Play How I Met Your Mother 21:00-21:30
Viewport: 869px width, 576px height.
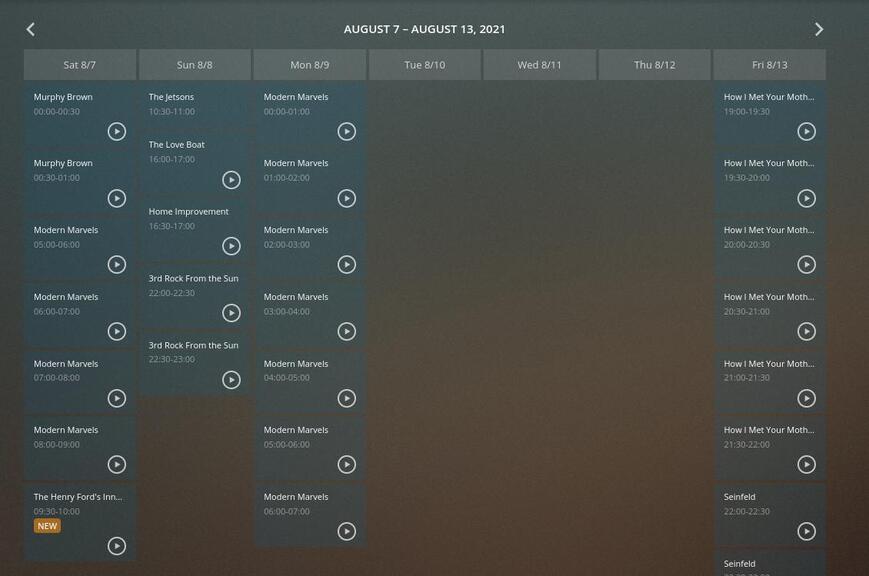click(x=806, y=398)
